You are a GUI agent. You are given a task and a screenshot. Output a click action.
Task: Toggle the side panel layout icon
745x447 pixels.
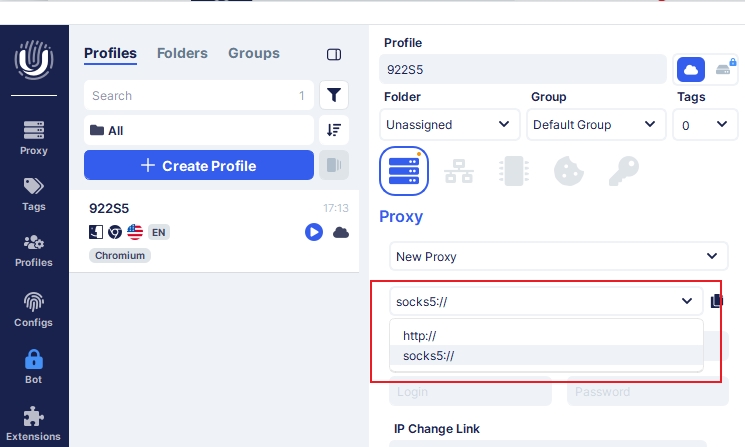pyautogui.click(x=334, y=54)
